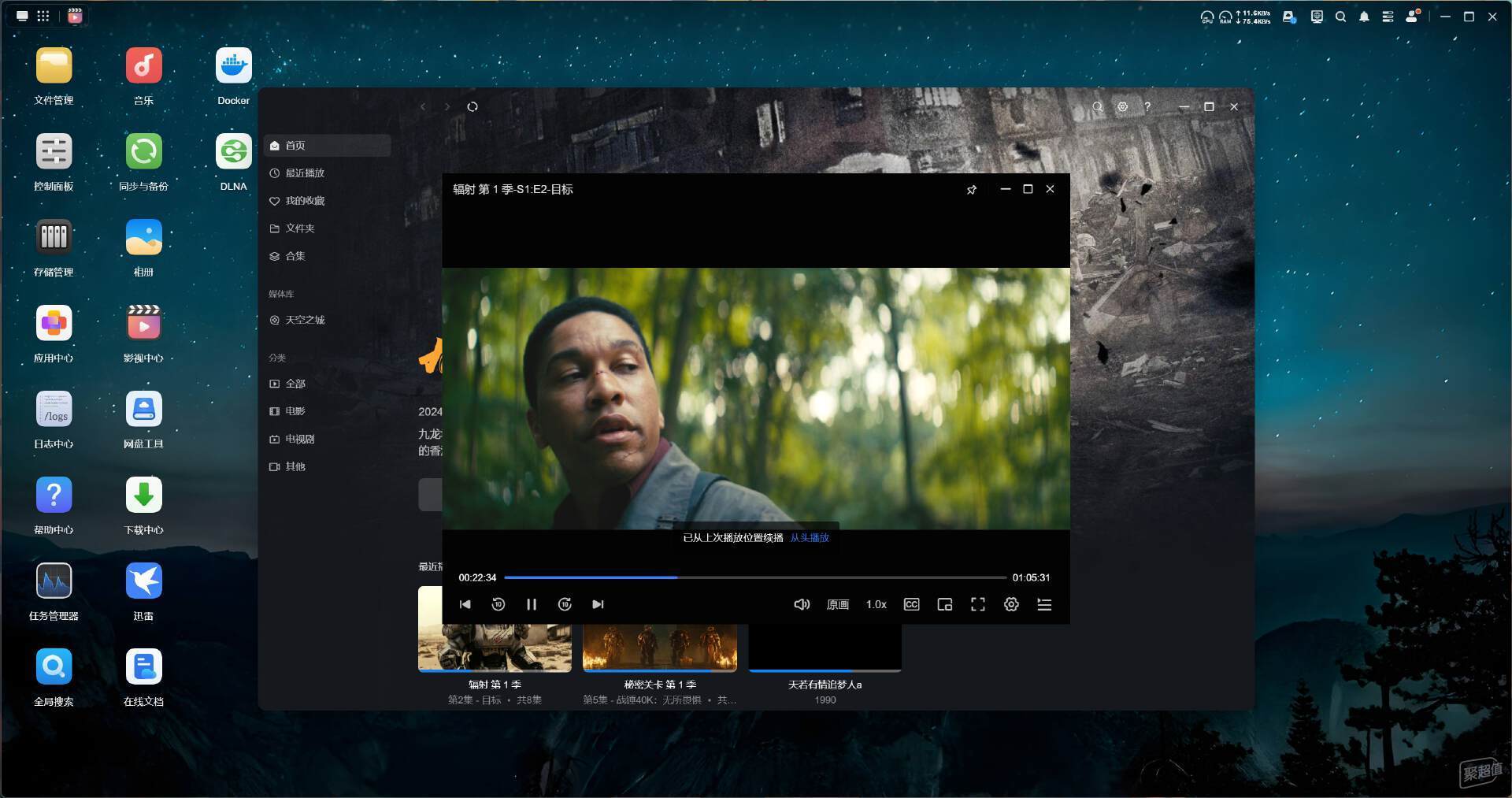1512x798 pixels.
Task: Enable picture-in-picture mode
Action: coord(945,604)
